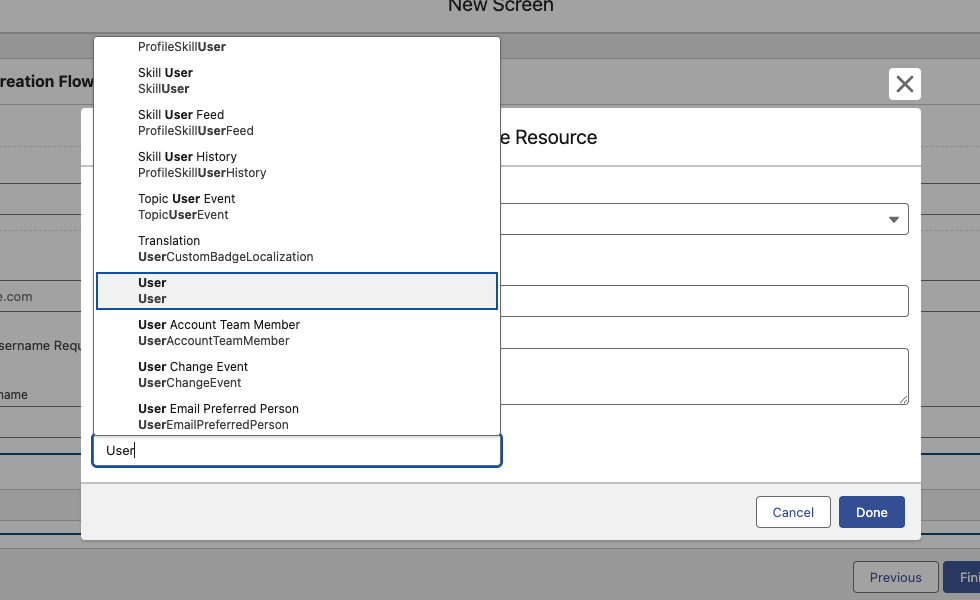Click the Done button
Screen dimensions: 980x600
pyautogui.click(x=871, y=512)
